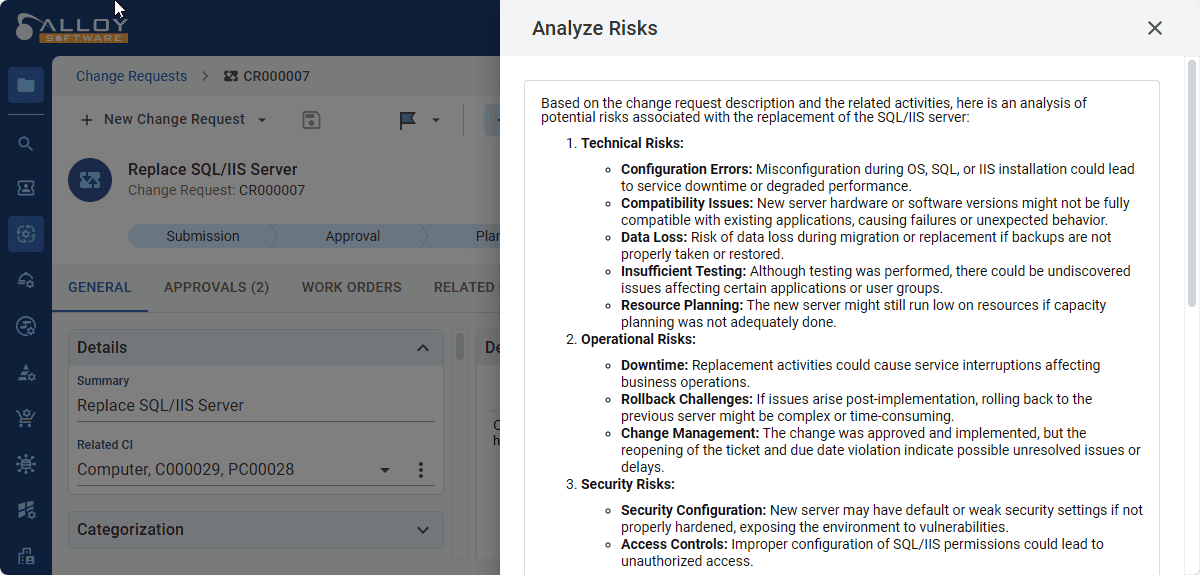Click the search magnifier in sidebar

pos(26,143)
